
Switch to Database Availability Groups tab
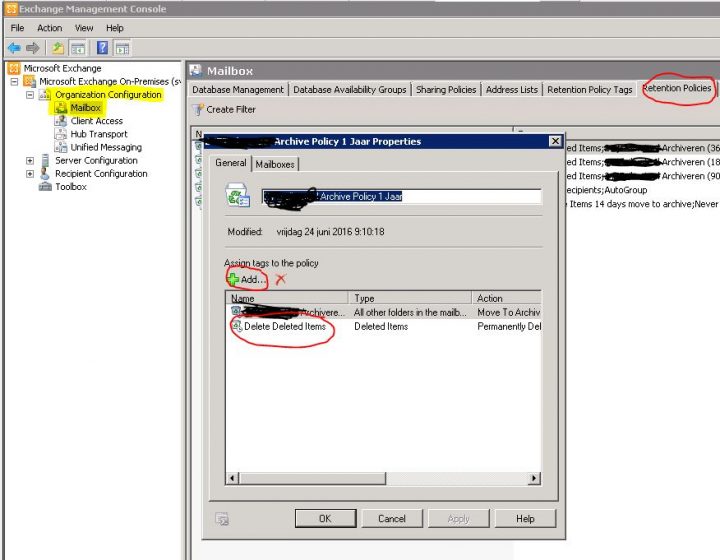(x=350, y=90)
